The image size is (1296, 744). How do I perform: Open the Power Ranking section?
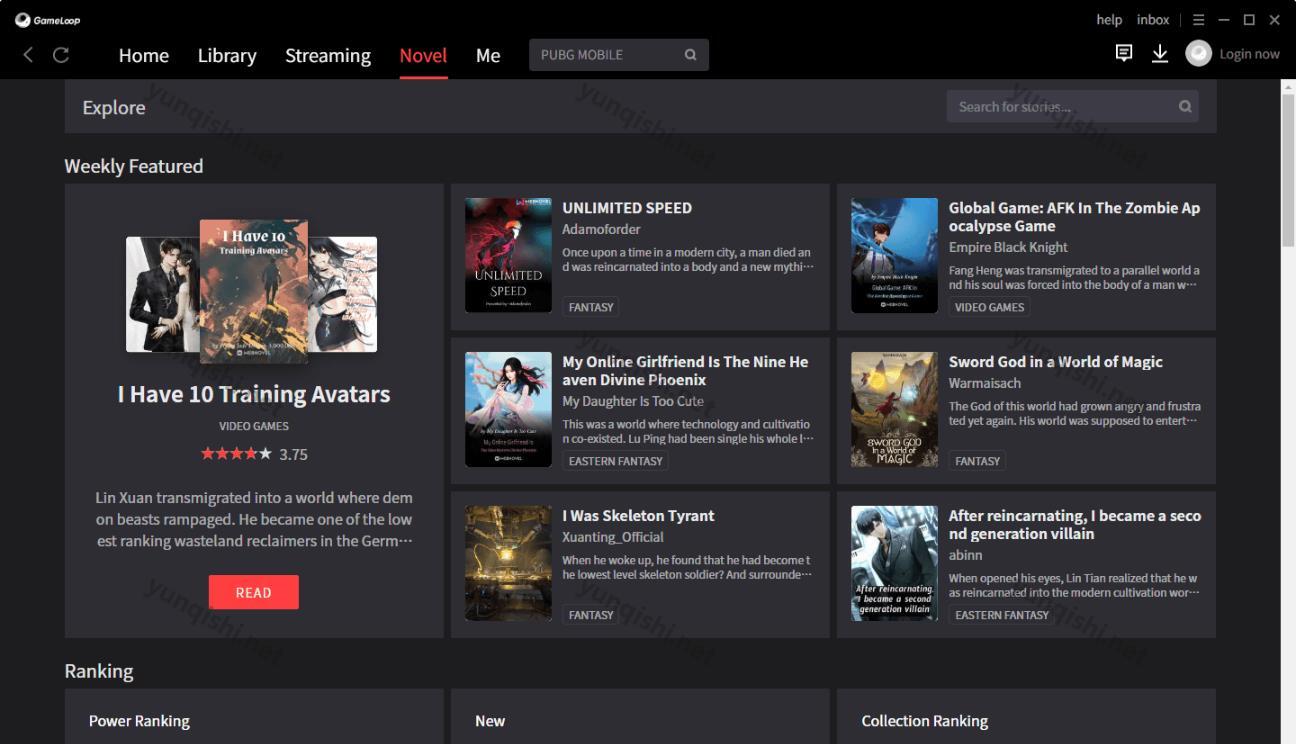[139, 721]
